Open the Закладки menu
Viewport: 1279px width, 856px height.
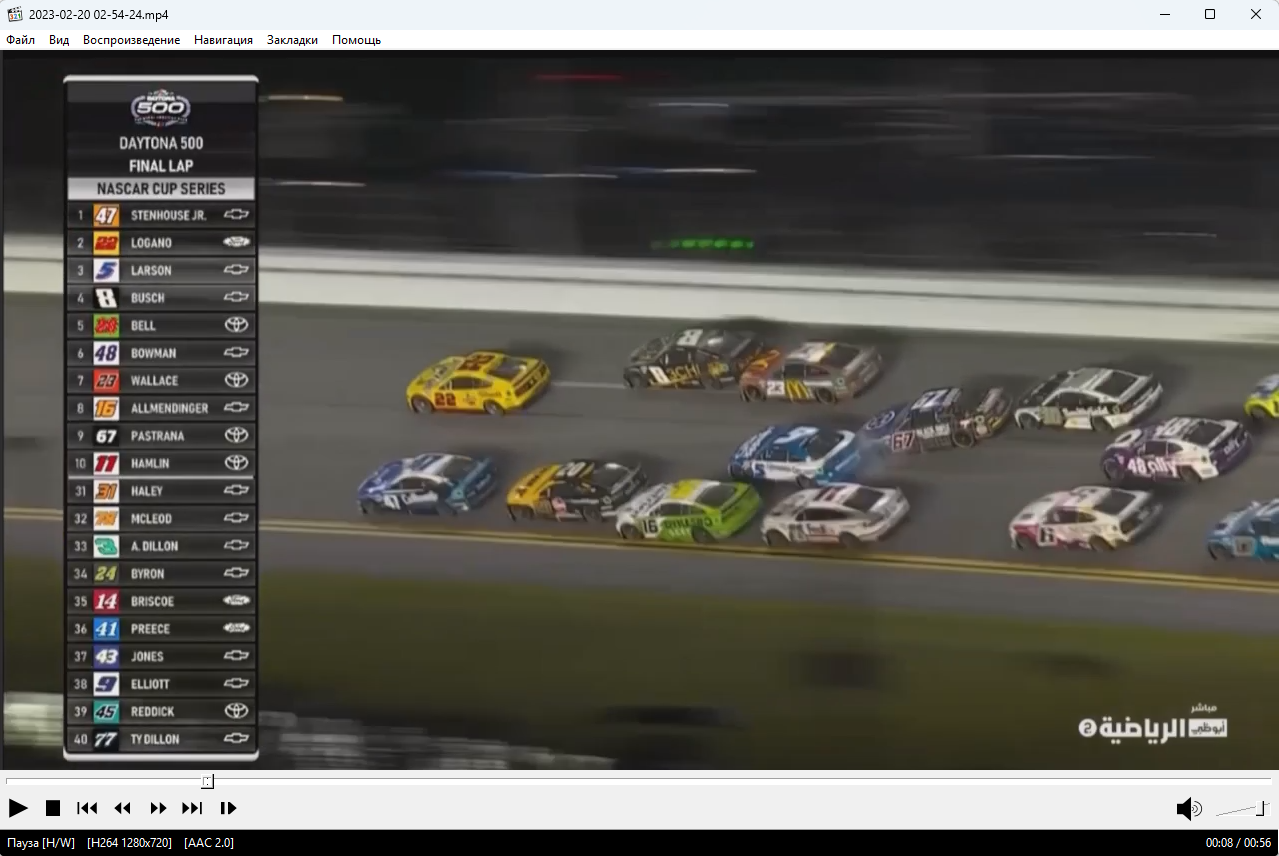click(292, 40)
